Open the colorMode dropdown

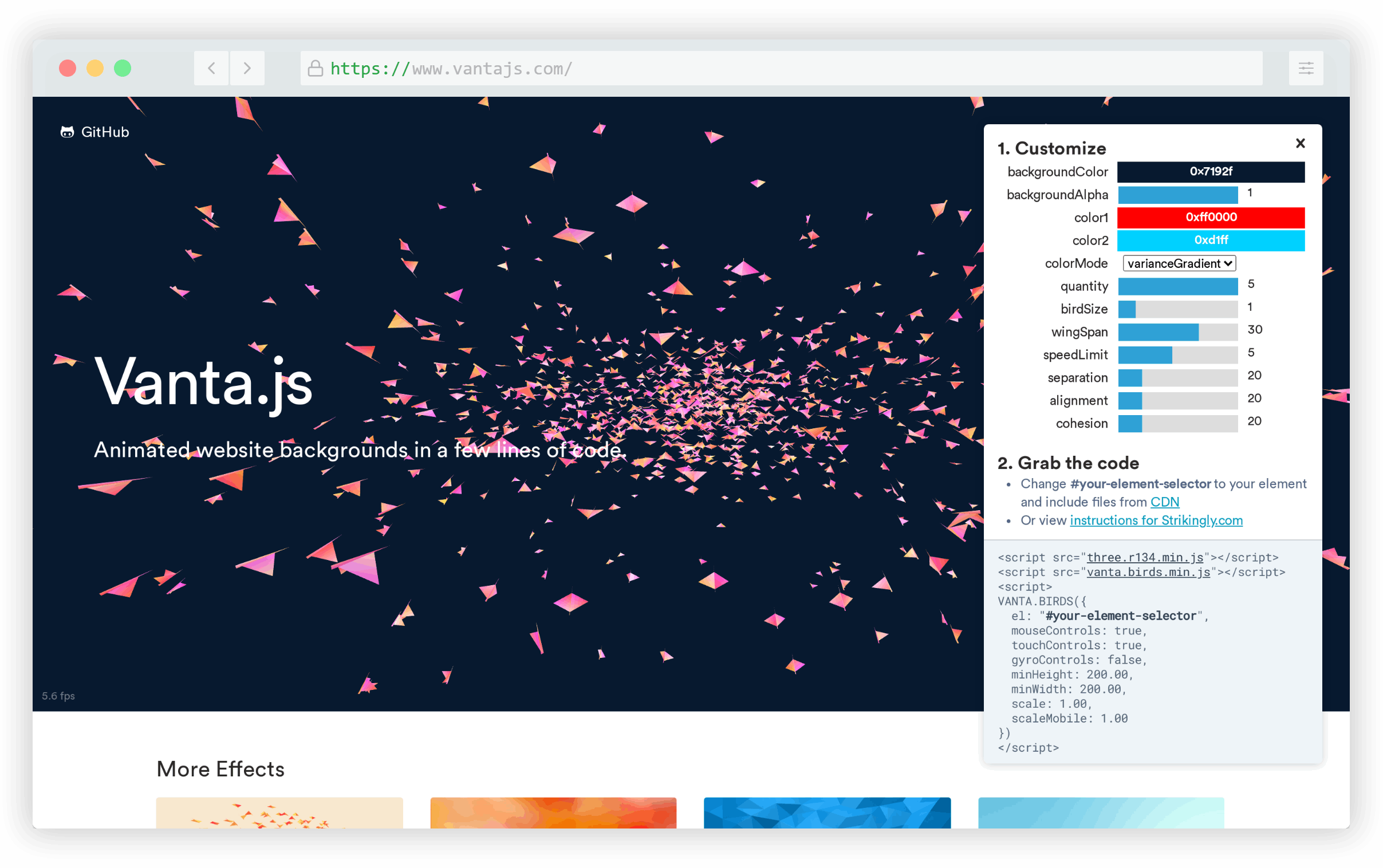[x=1178, y=263]
